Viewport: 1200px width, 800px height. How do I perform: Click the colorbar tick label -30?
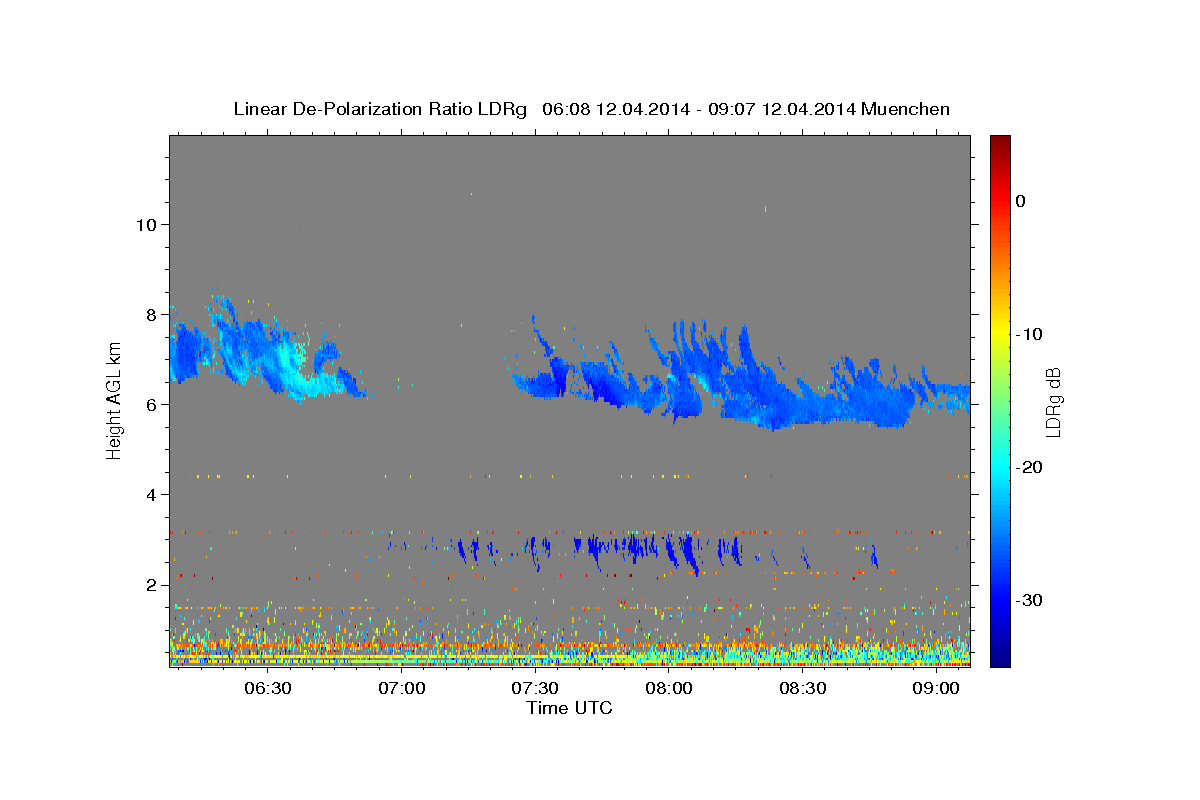coord(1029,600)
